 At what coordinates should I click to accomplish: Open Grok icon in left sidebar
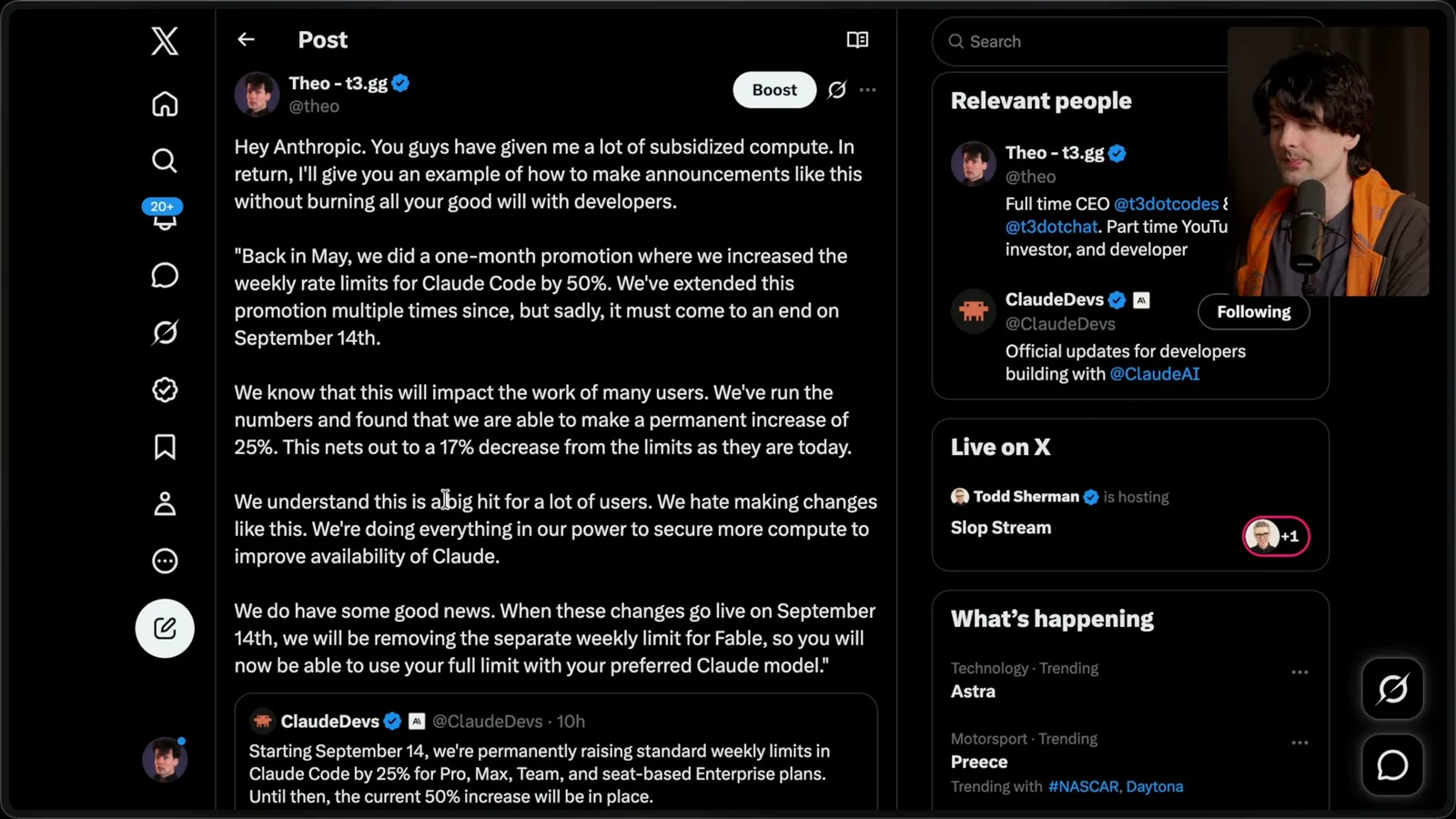click(x=165, y=332)
